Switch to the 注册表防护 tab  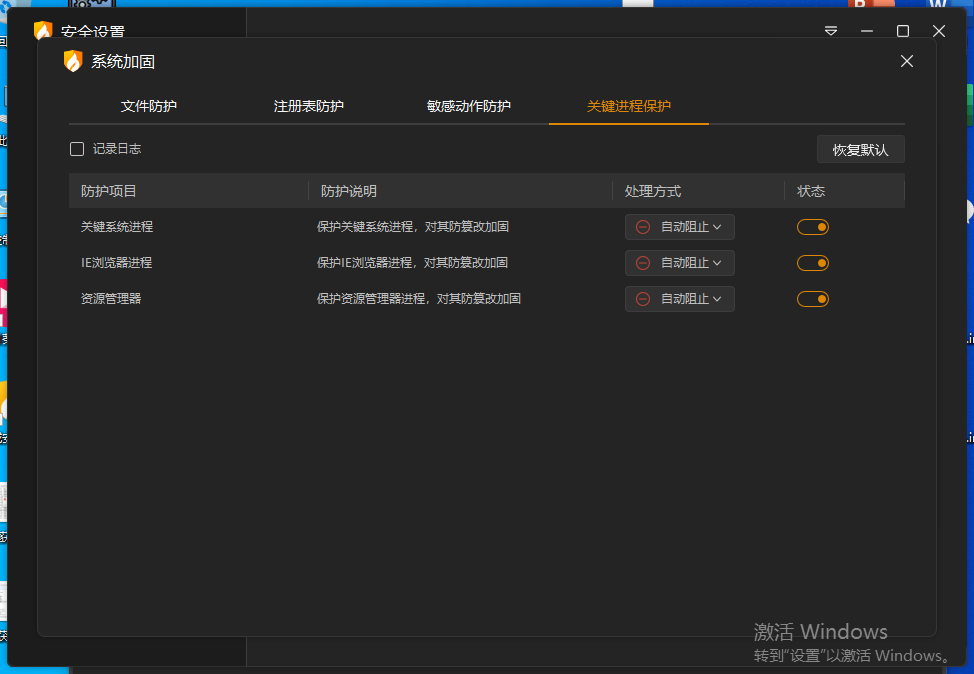(x=309, y=106)
